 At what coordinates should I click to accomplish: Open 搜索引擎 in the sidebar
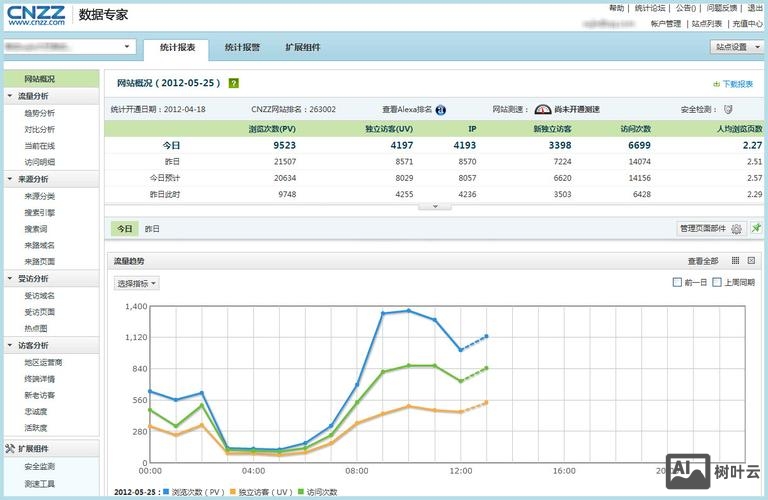click(x=40, y=213)
